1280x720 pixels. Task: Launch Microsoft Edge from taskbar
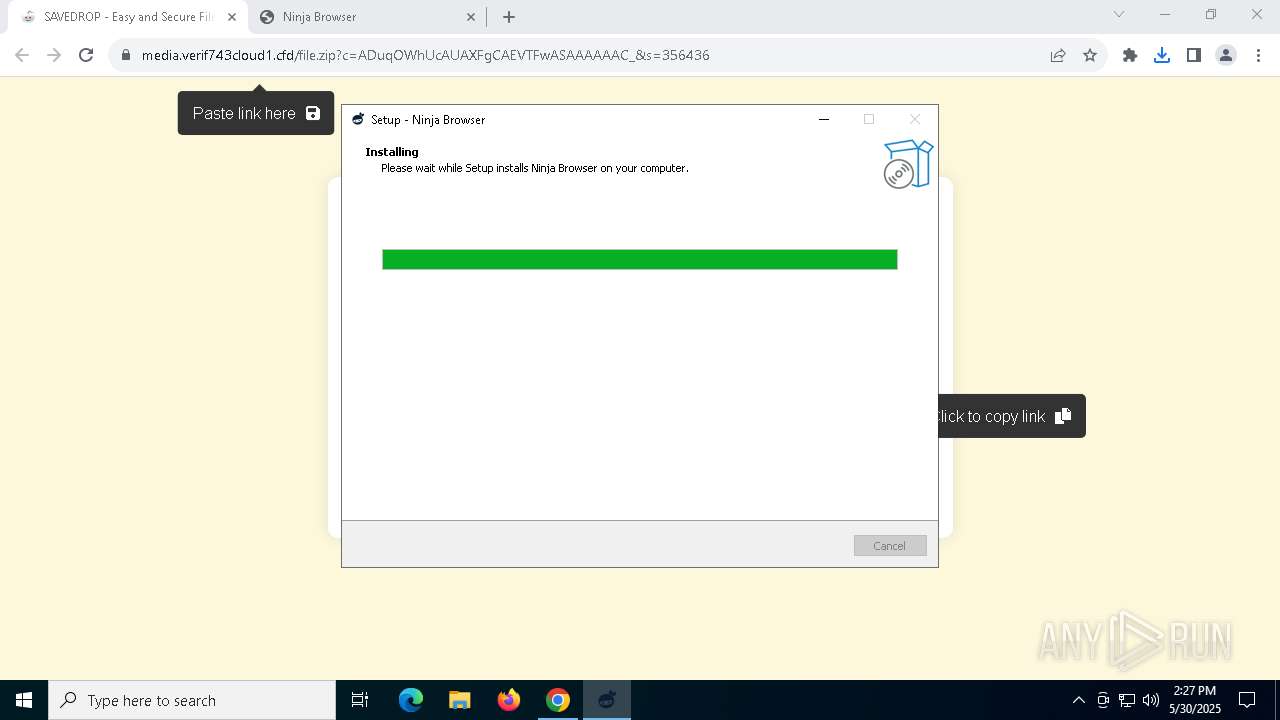coord(411,700)
